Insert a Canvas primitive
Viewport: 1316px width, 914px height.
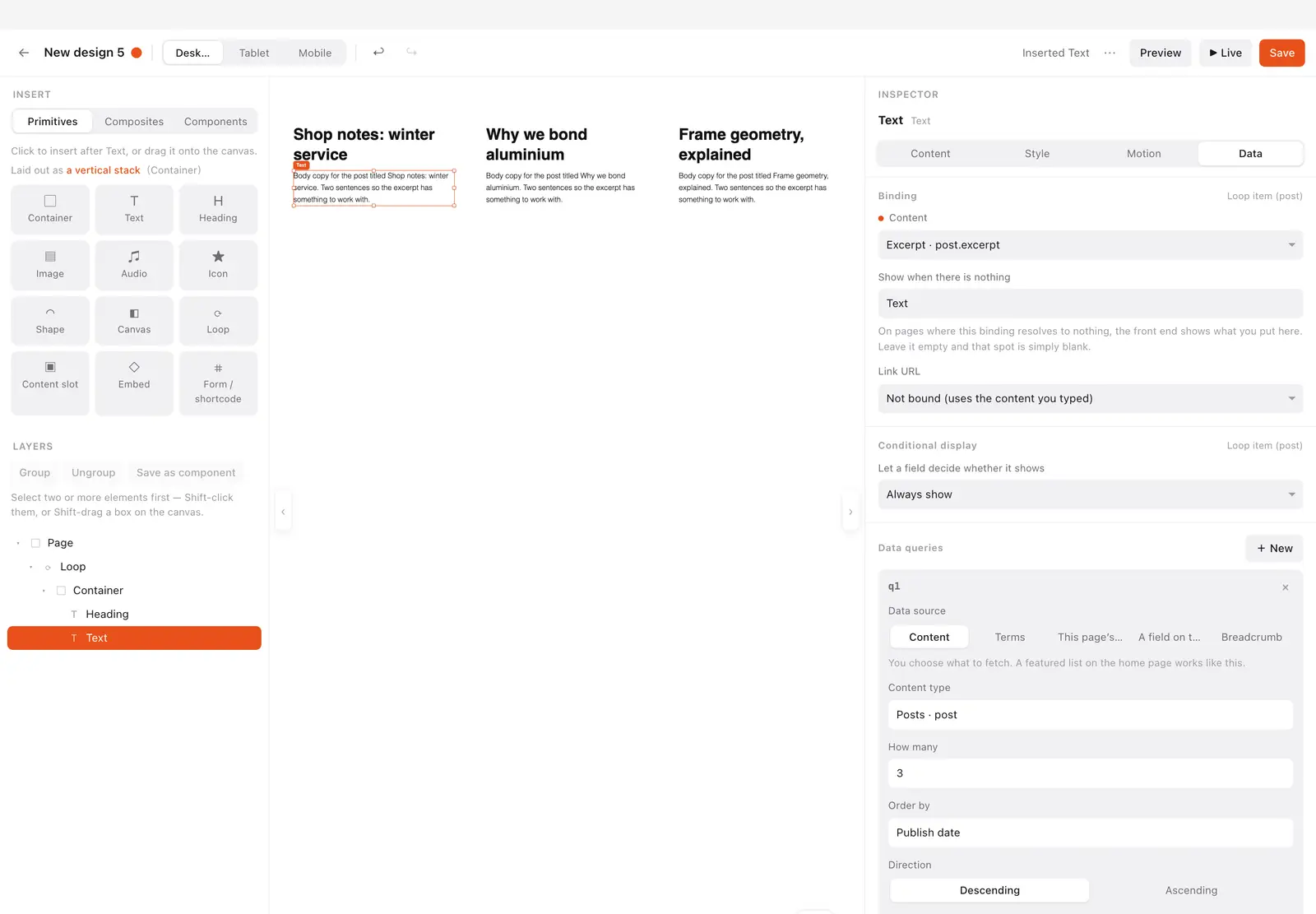point(134,321)
